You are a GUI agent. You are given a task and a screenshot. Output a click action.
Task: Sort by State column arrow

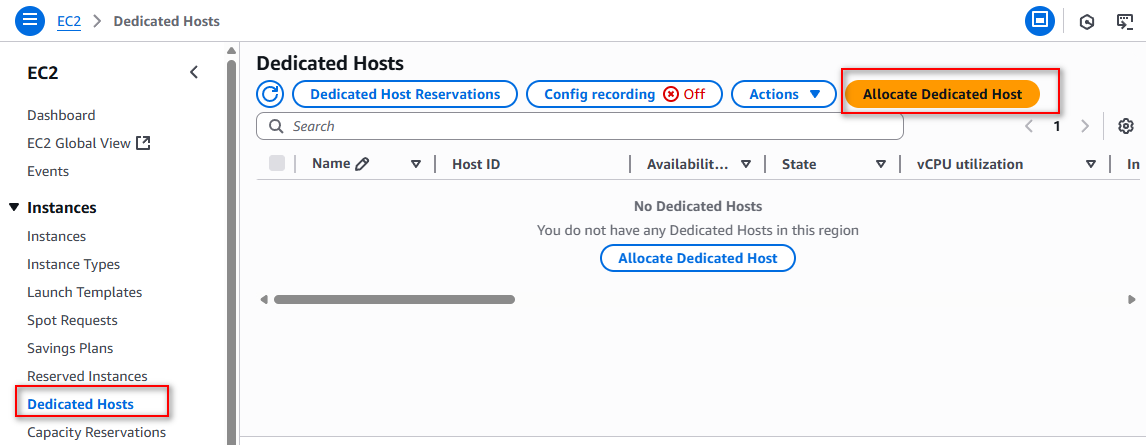[x=881, y=164]
